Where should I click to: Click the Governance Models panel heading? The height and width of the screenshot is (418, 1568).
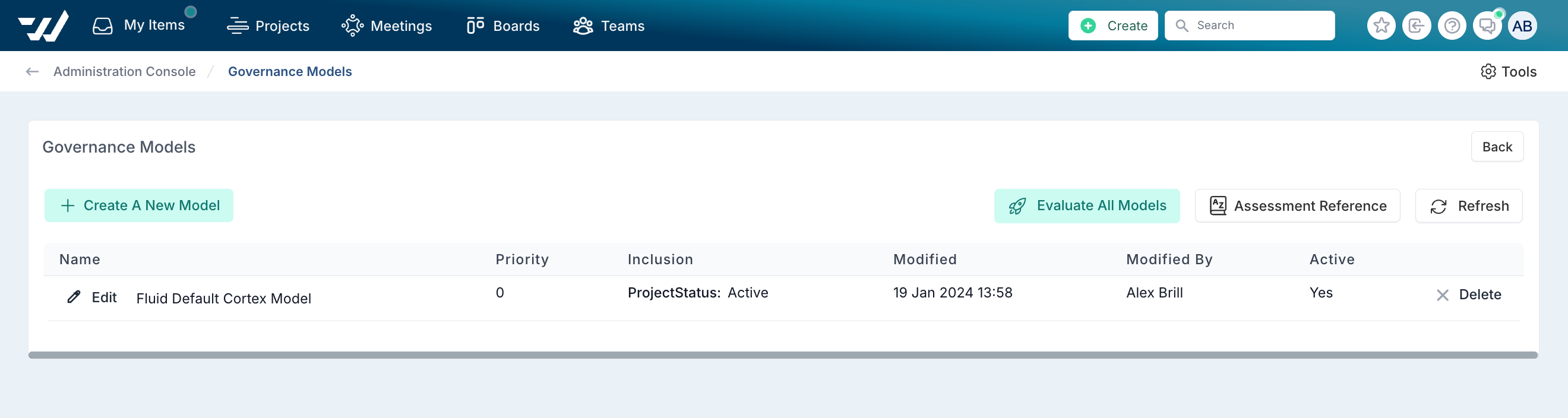coord(119,147)
